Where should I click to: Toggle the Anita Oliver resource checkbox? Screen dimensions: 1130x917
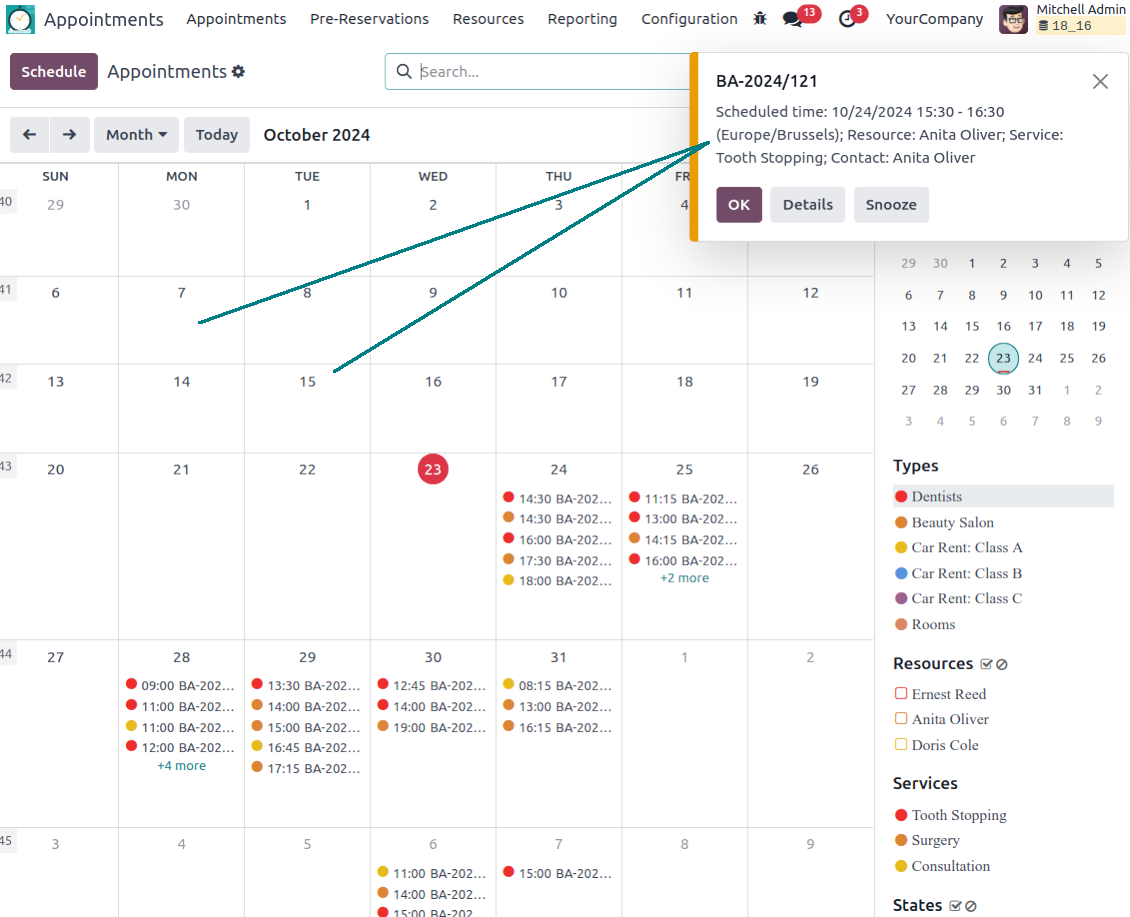click(901, 719)
